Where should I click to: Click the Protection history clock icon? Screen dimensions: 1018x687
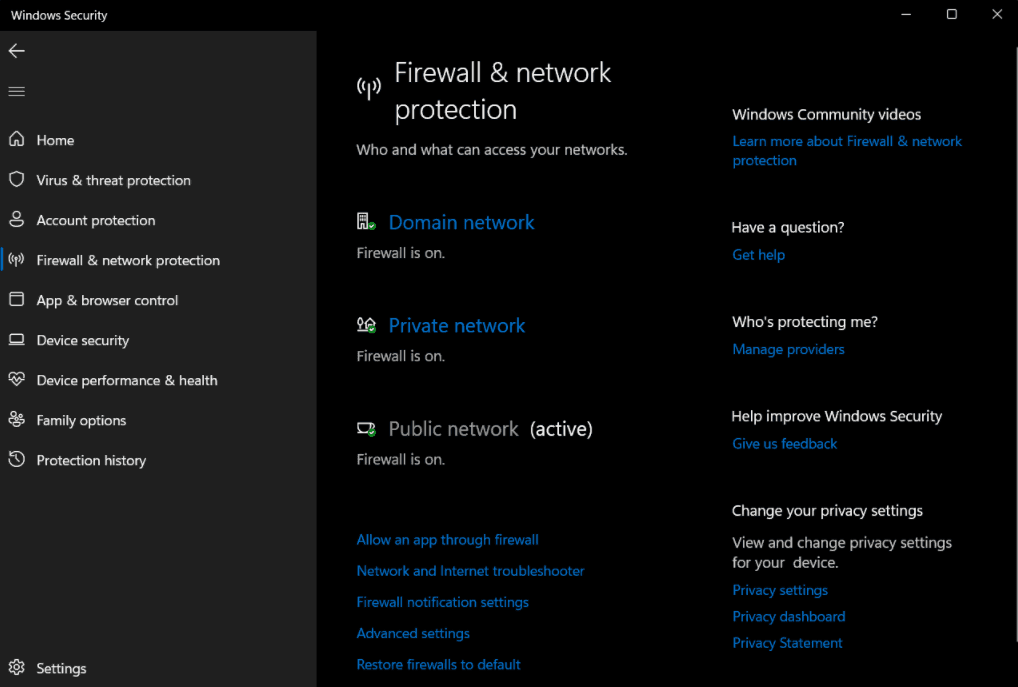click(x=17, y=460)
